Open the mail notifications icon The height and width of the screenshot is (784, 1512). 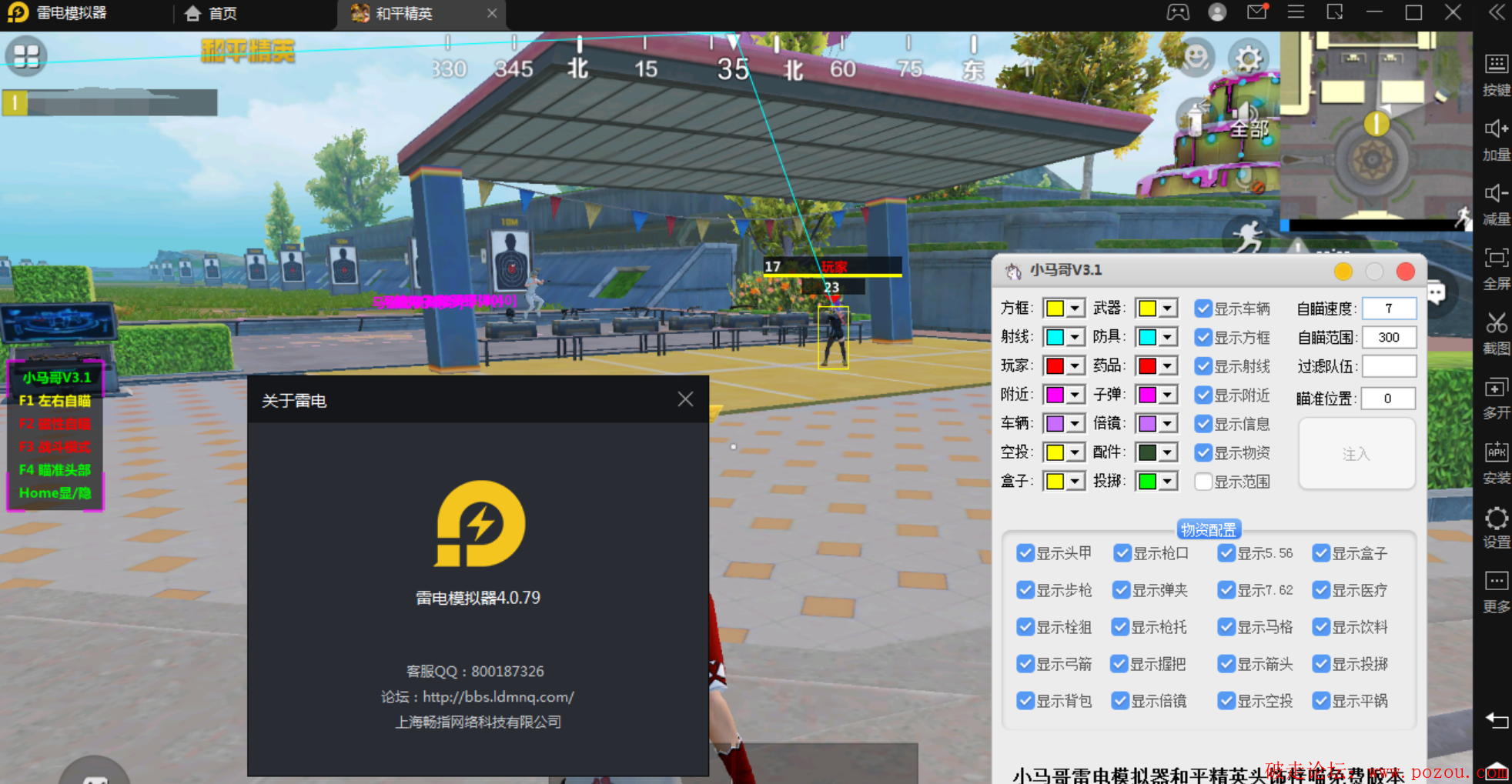tap(1257, 12)
